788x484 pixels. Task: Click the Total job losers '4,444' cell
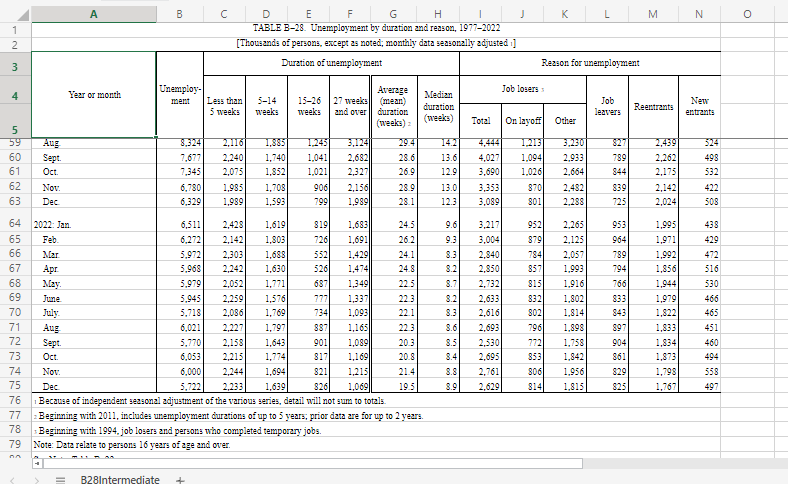pos(480,143)
